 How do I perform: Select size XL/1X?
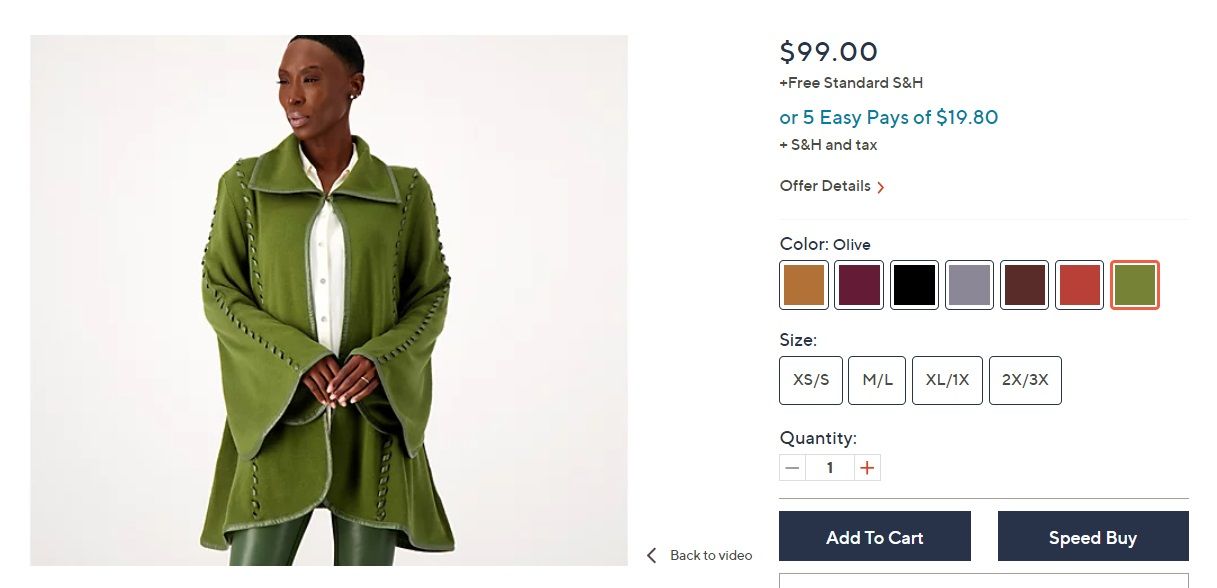(x=947, y=380)
